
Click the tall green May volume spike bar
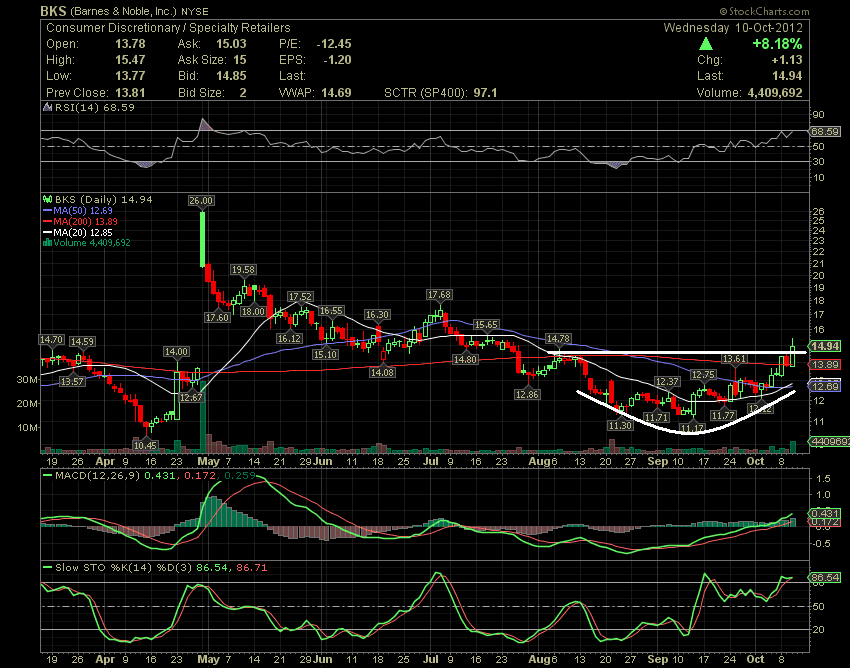(x=203, y=416)
